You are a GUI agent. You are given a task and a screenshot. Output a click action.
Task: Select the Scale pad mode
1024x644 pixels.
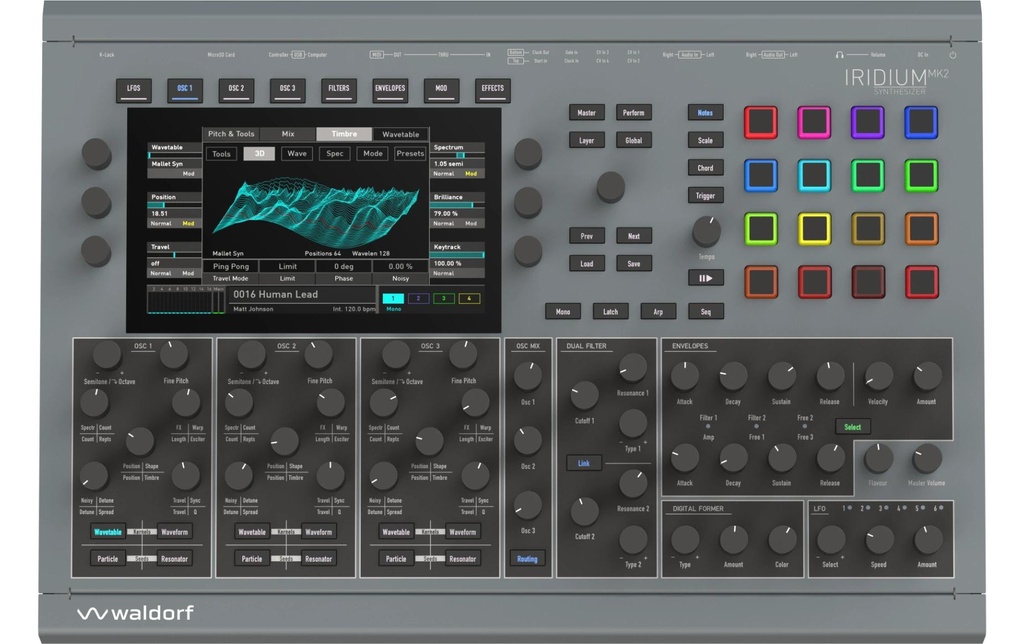[705, 140]
